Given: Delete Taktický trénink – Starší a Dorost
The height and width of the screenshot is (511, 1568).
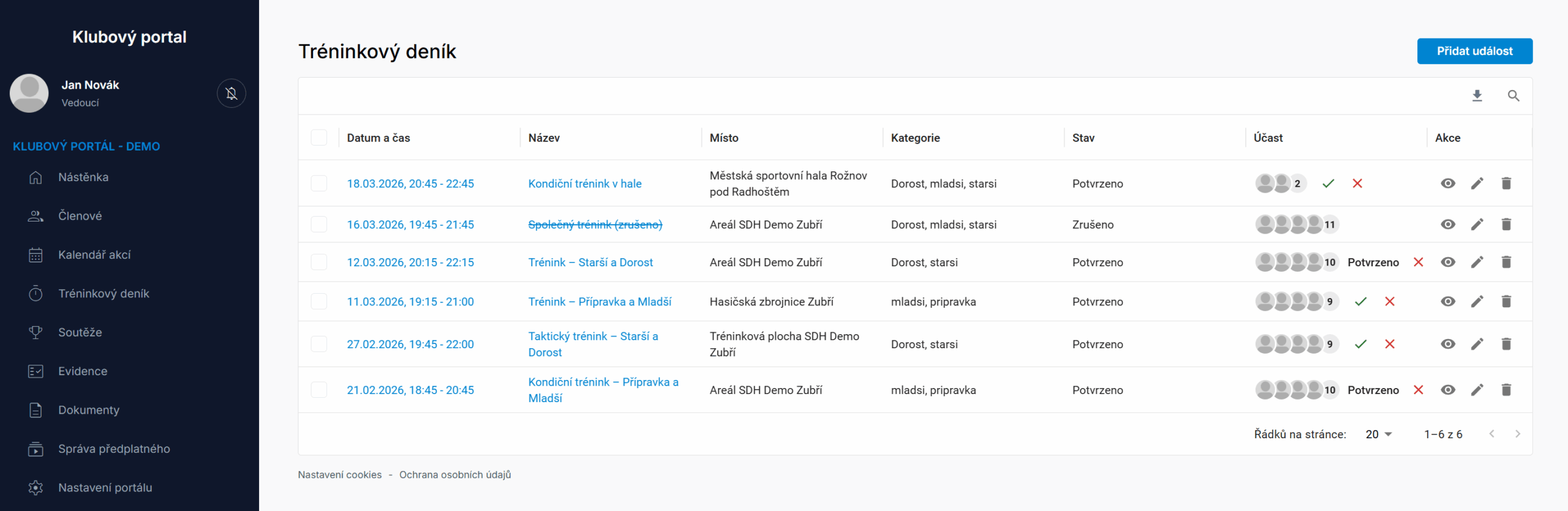Looking at the screenshot, I should click(x=1506, y=344).
